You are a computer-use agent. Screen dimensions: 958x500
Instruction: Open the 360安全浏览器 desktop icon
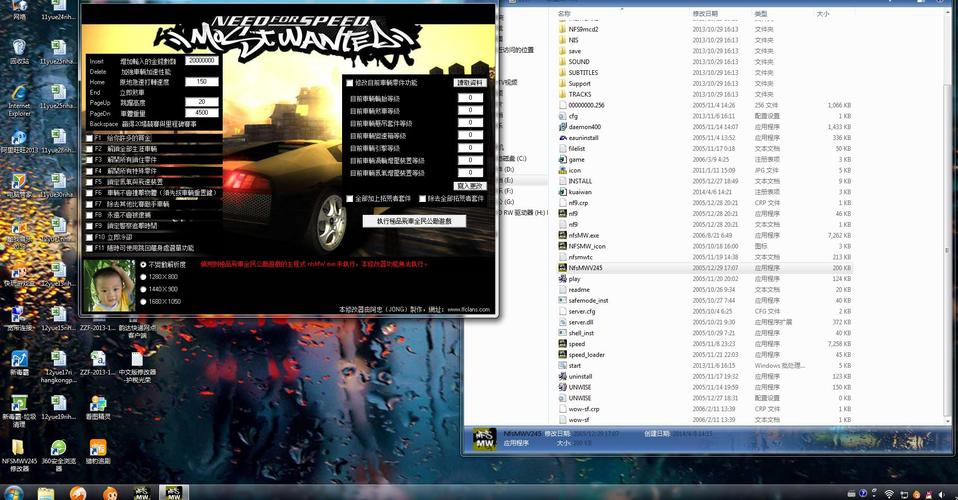click(59, 455)
